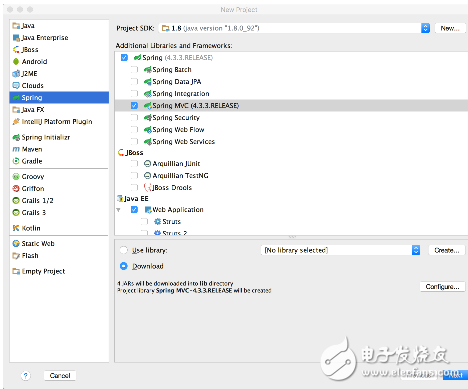Image resolution: width=468 pixels, height=389 pixels.
Task: Click the JBoss Drools icon
Action: pyautogui.click(x=148, y=188)
